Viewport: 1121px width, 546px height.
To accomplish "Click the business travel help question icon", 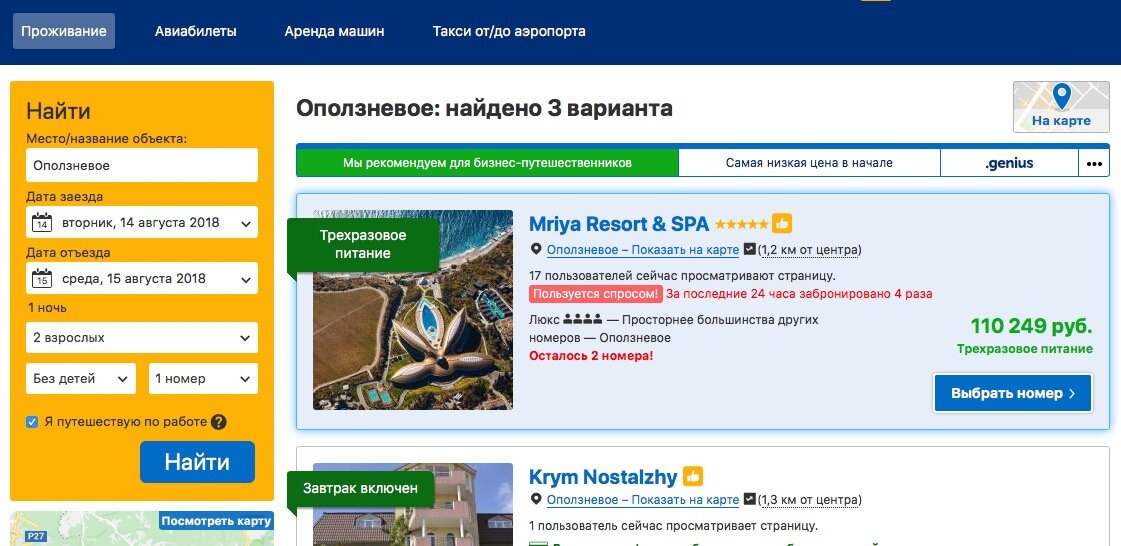I will click(x=219, y=422).
